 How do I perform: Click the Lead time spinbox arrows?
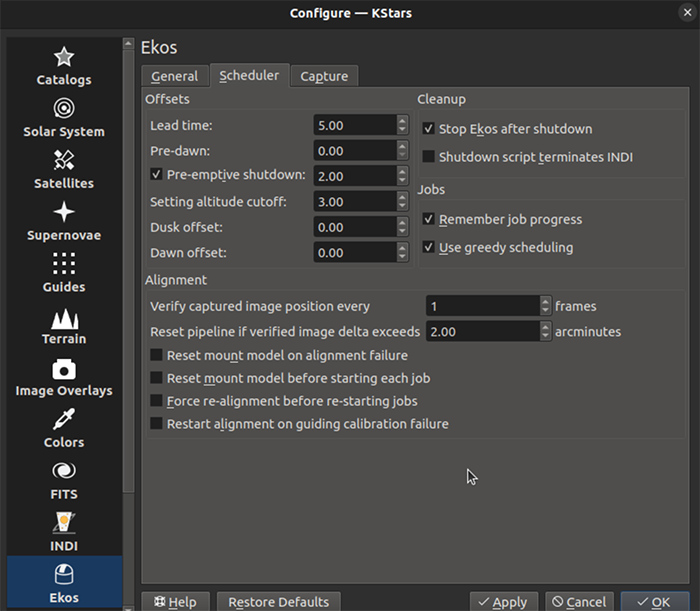point(402,126)
